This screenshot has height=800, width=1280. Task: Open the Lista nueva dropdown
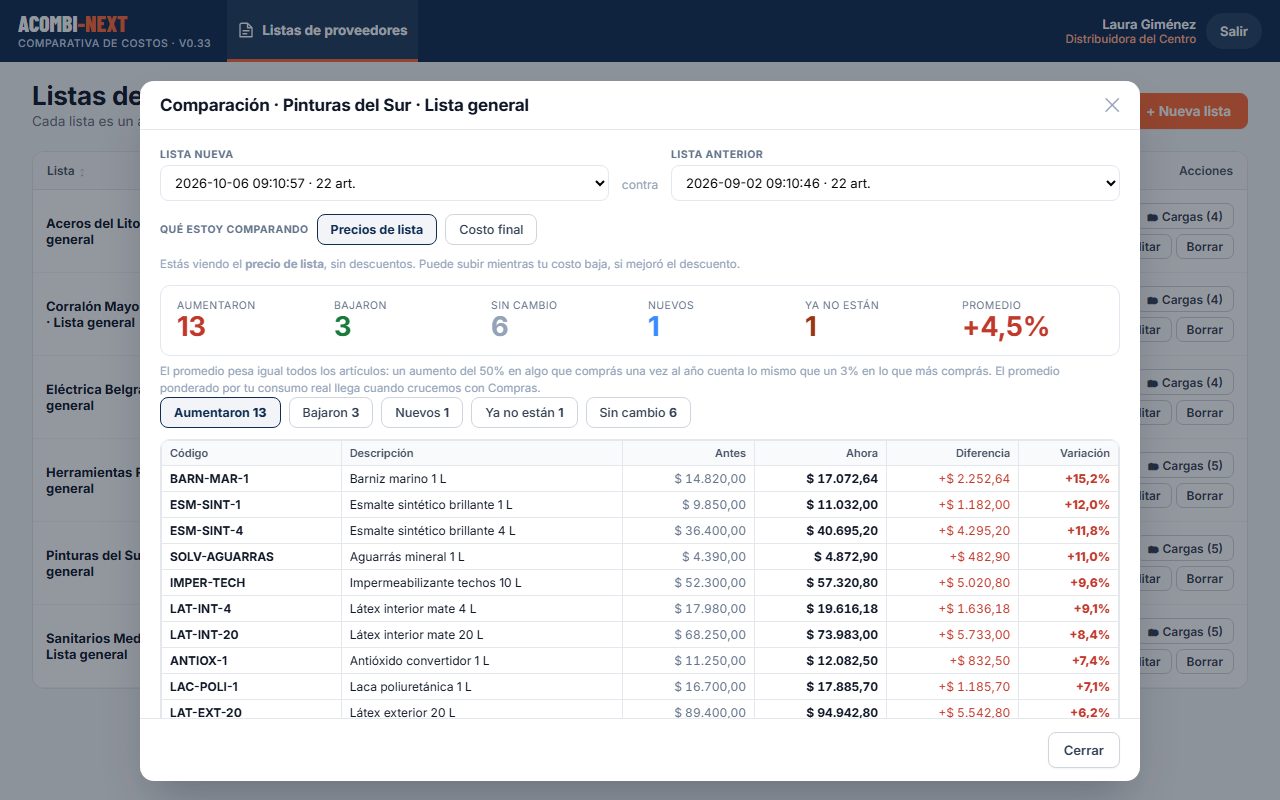384,183
